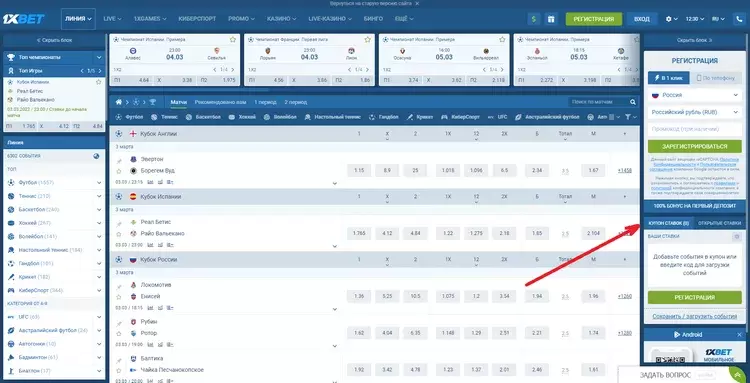Open the LIVE-КАЗИНО menu
Screen dimensions: 750x383
[330, 19]
